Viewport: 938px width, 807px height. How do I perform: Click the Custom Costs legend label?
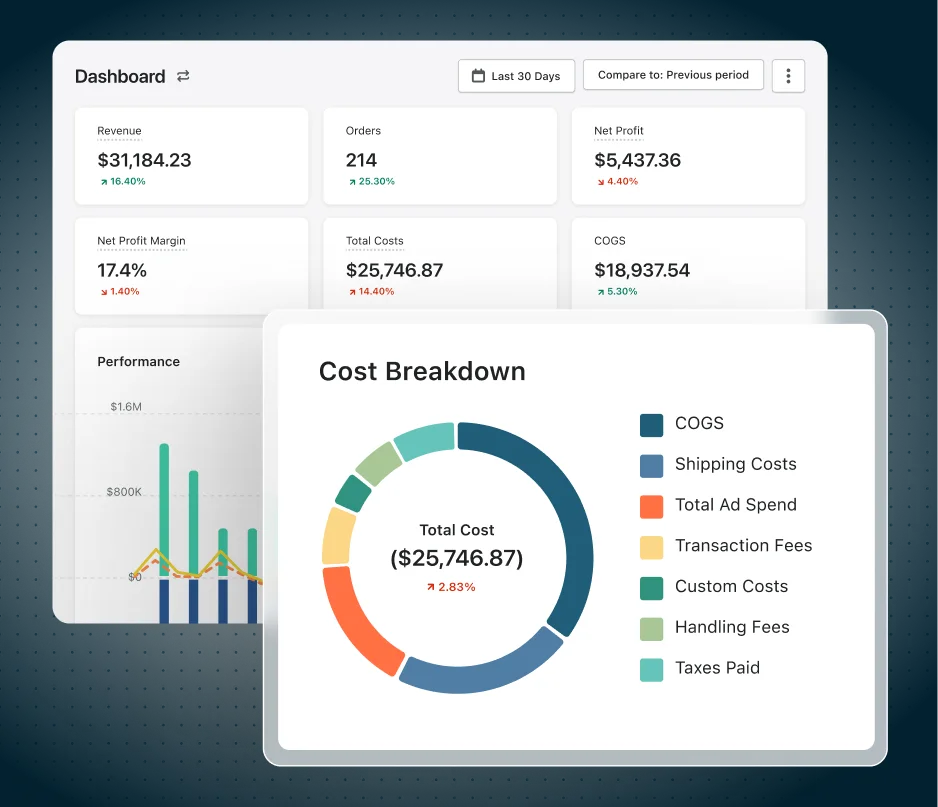pos(731,586)
